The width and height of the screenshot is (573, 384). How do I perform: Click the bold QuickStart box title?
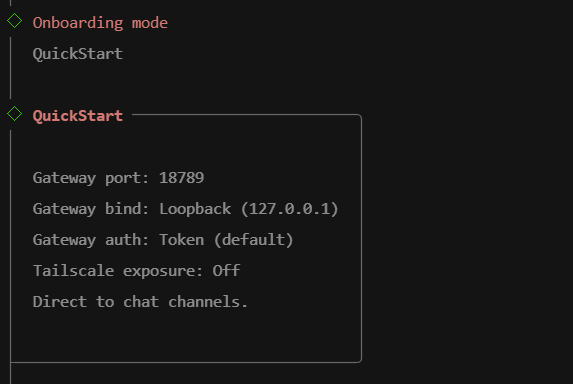click(77, 116)
